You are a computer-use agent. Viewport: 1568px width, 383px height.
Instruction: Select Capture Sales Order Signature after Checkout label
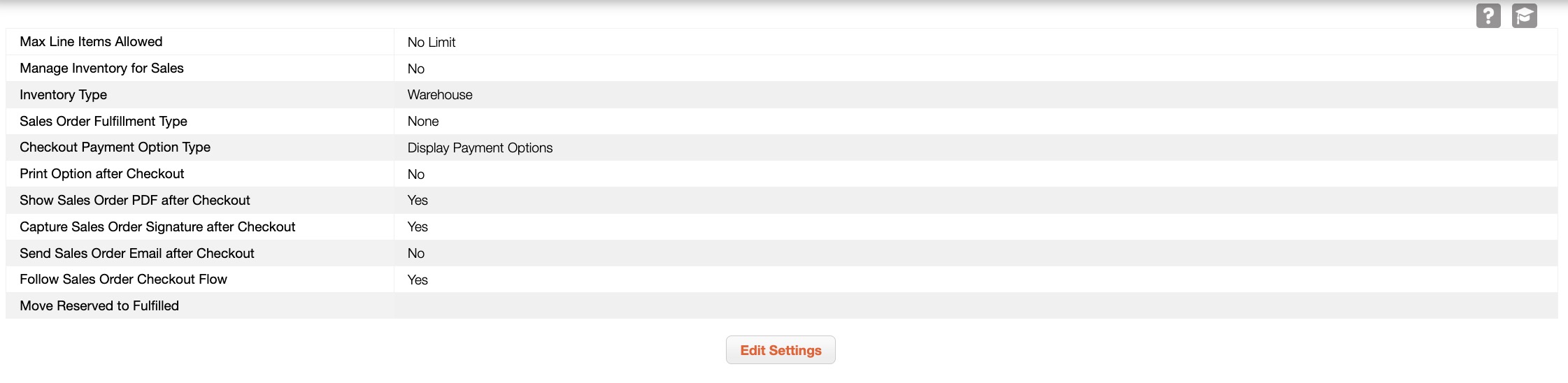(x=157, y=227)
